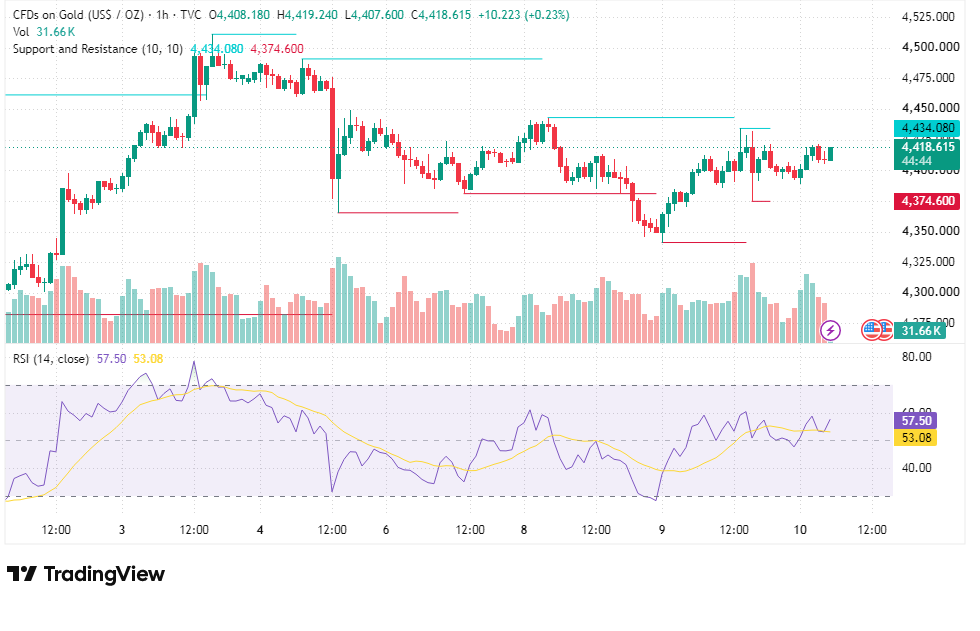Click the cyan 4,434.080 resistance price label
Image resolution: width=980 pixels, height=631 pixels.
[927, 128]
